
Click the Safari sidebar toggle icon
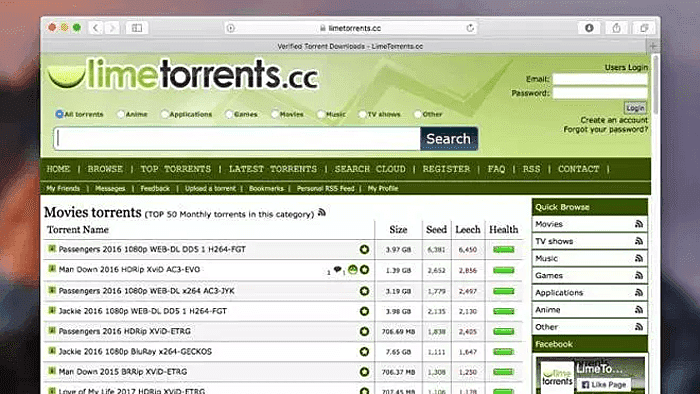[x=137, y=28]
